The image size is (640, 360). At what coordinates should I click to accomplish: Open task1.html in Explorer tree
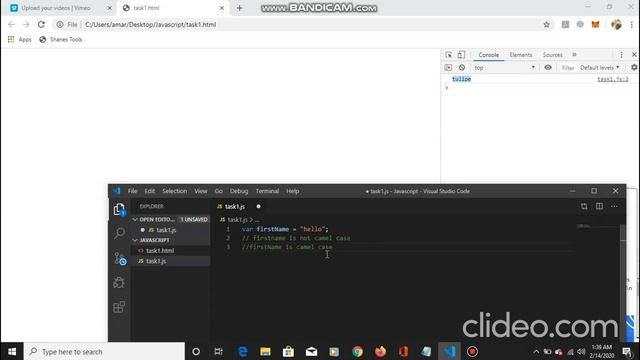[x=160, y=251]
